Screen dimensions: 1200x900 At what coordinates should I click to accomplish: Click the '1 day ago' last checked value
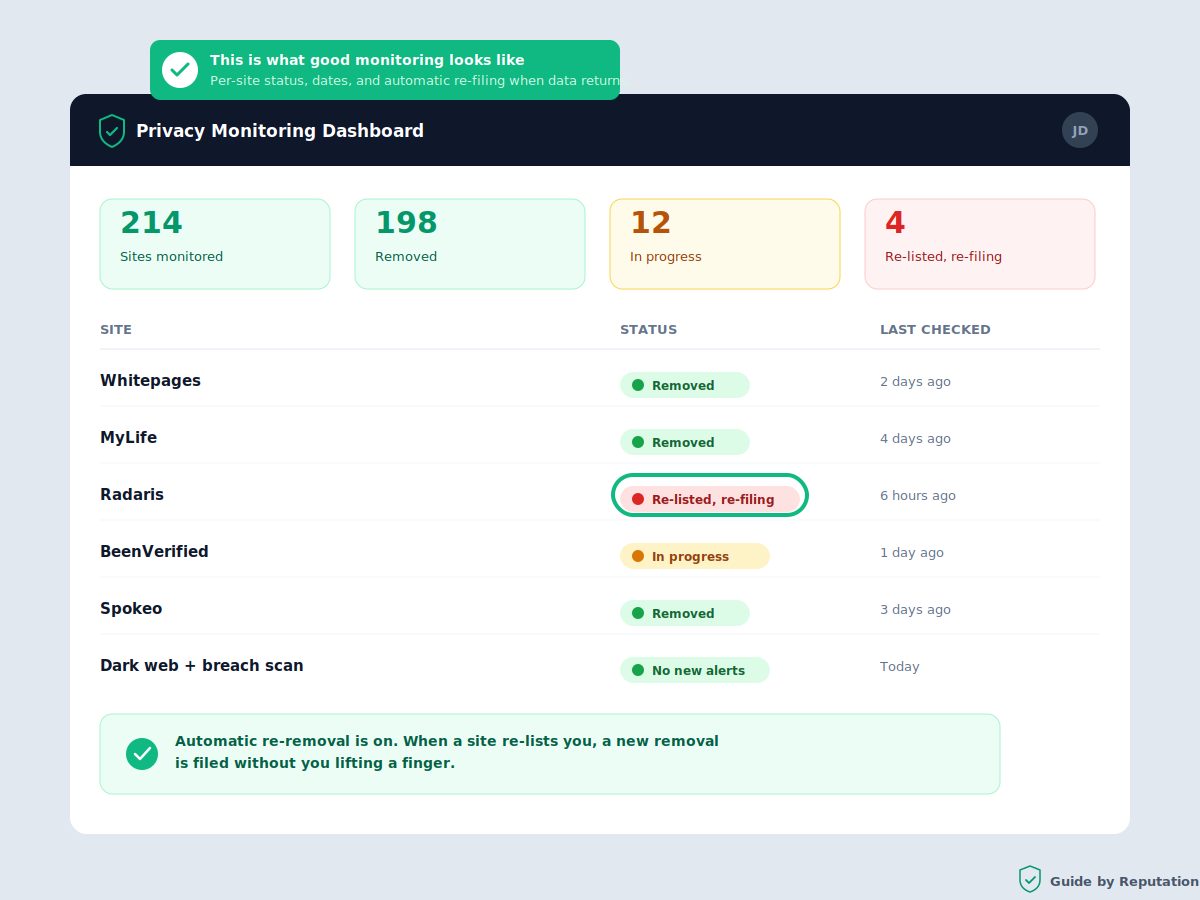tap(912, 553)
